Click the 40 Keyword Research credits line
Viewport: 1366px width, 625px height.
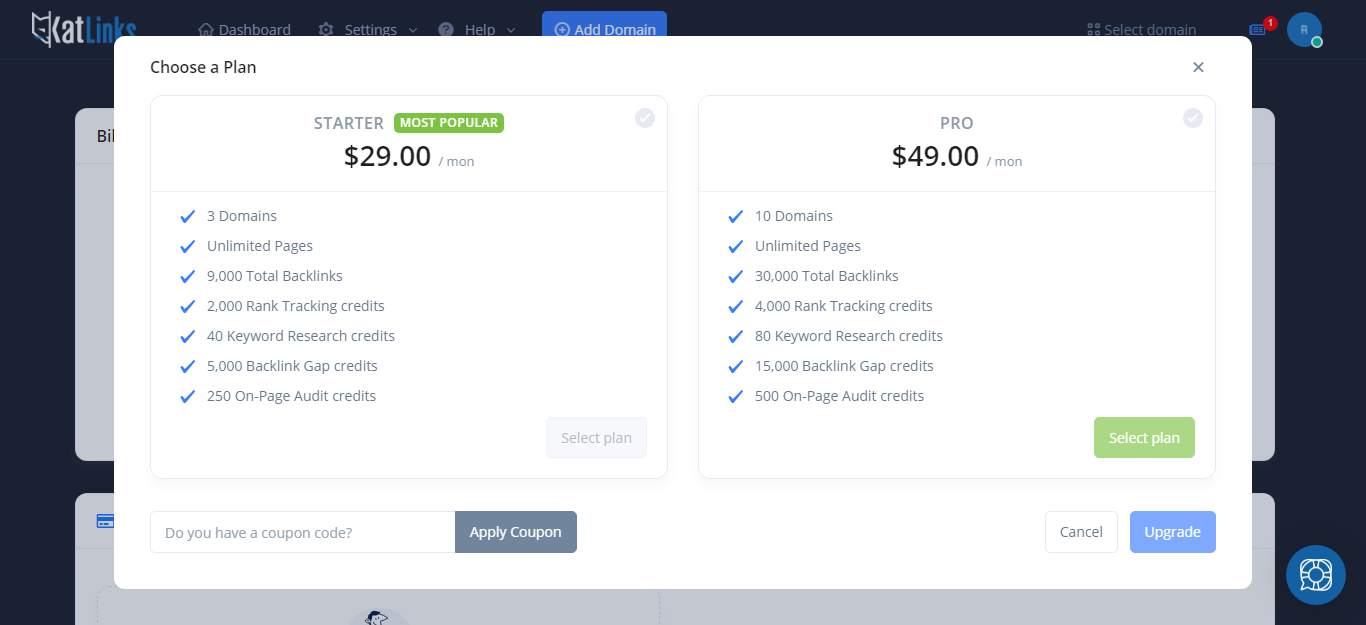[301, 336]
